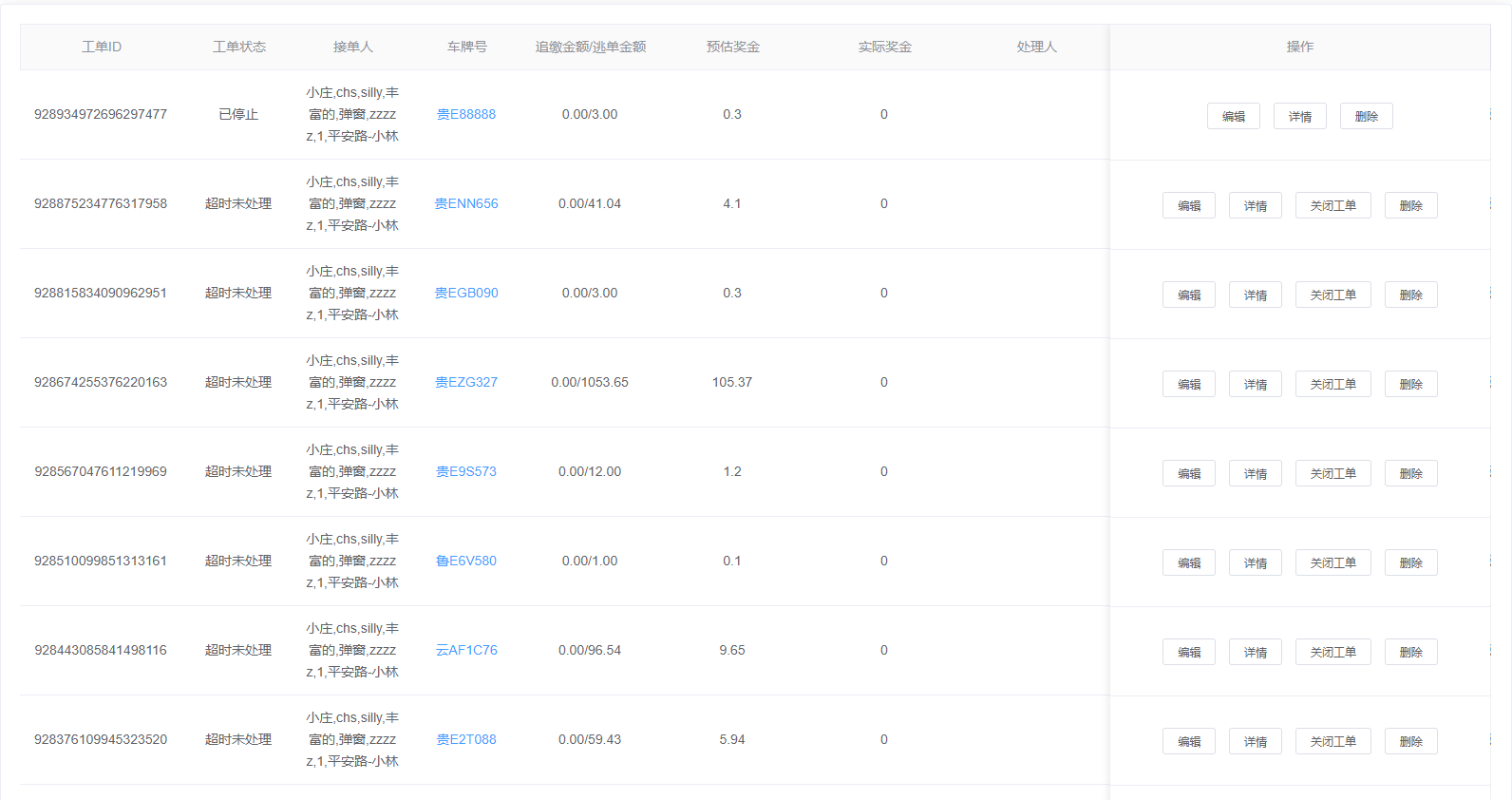Close the work order for 鲁E6V580

1332,562
